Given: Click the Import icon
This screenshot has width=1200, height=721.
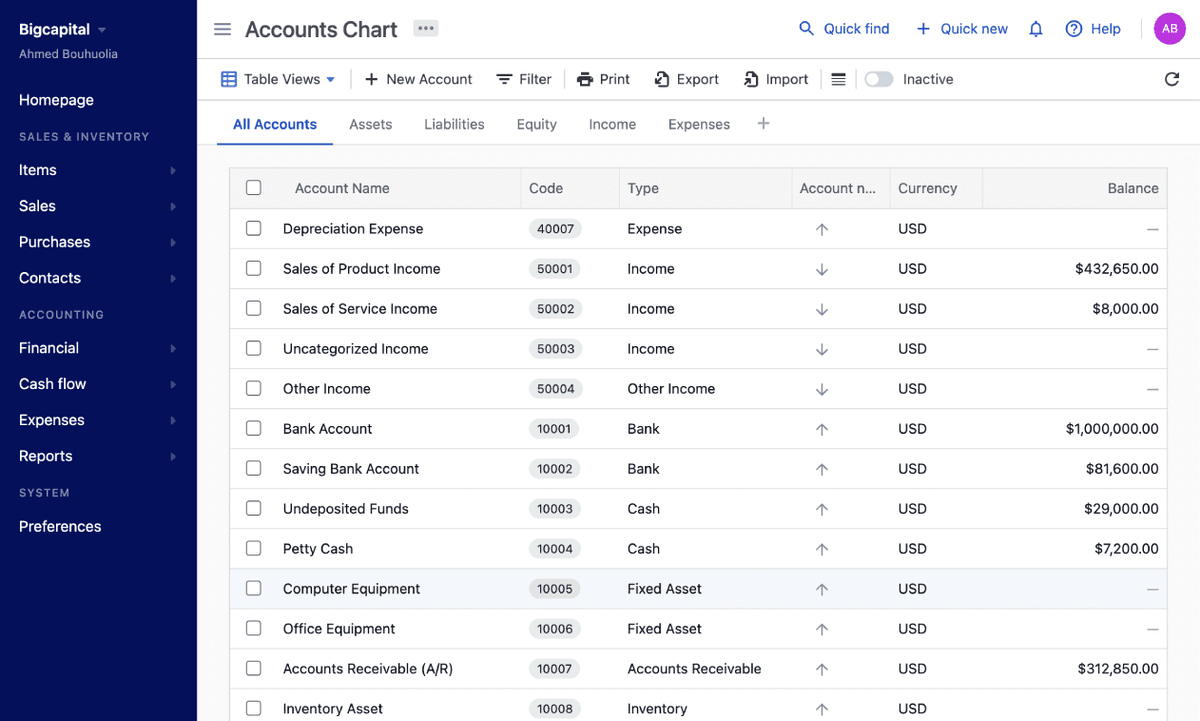Looking at the screenshot, I should pyautogui.click(x=751, y=79).
